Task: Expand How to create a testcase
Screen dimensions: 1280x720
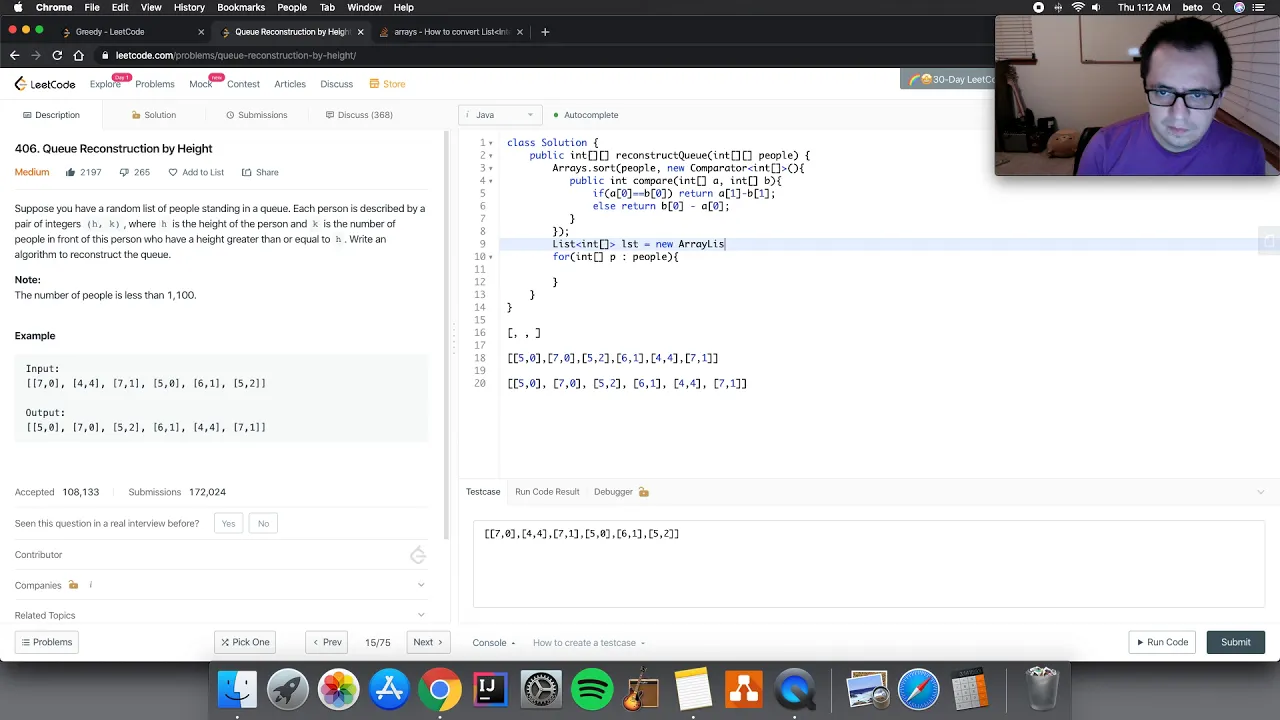Action: click(589, 643)
